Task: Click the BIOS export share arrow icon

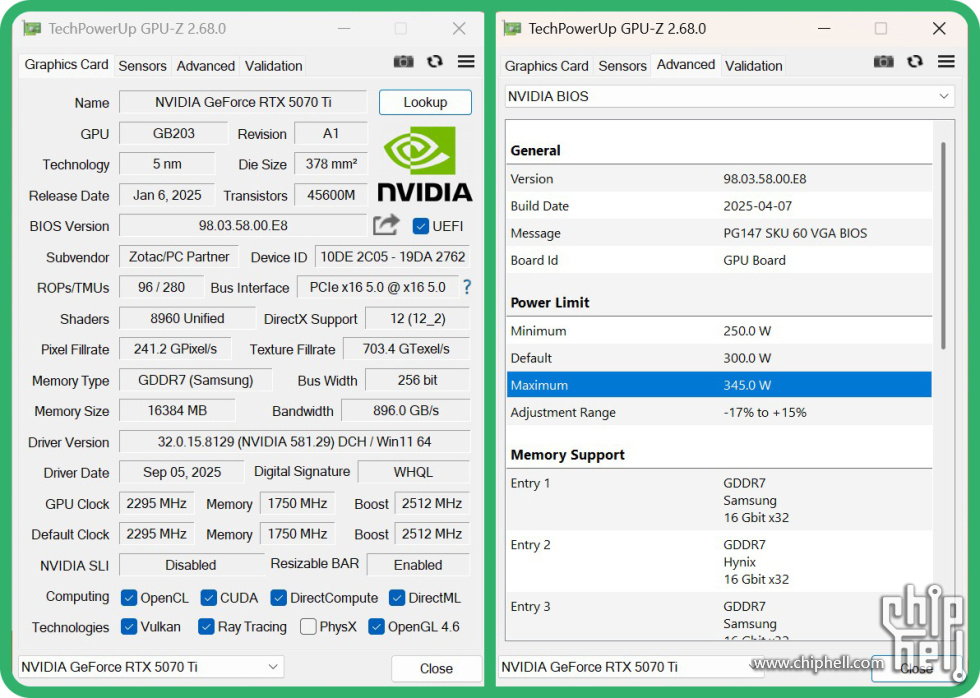Action: click(x=386, y=225)
